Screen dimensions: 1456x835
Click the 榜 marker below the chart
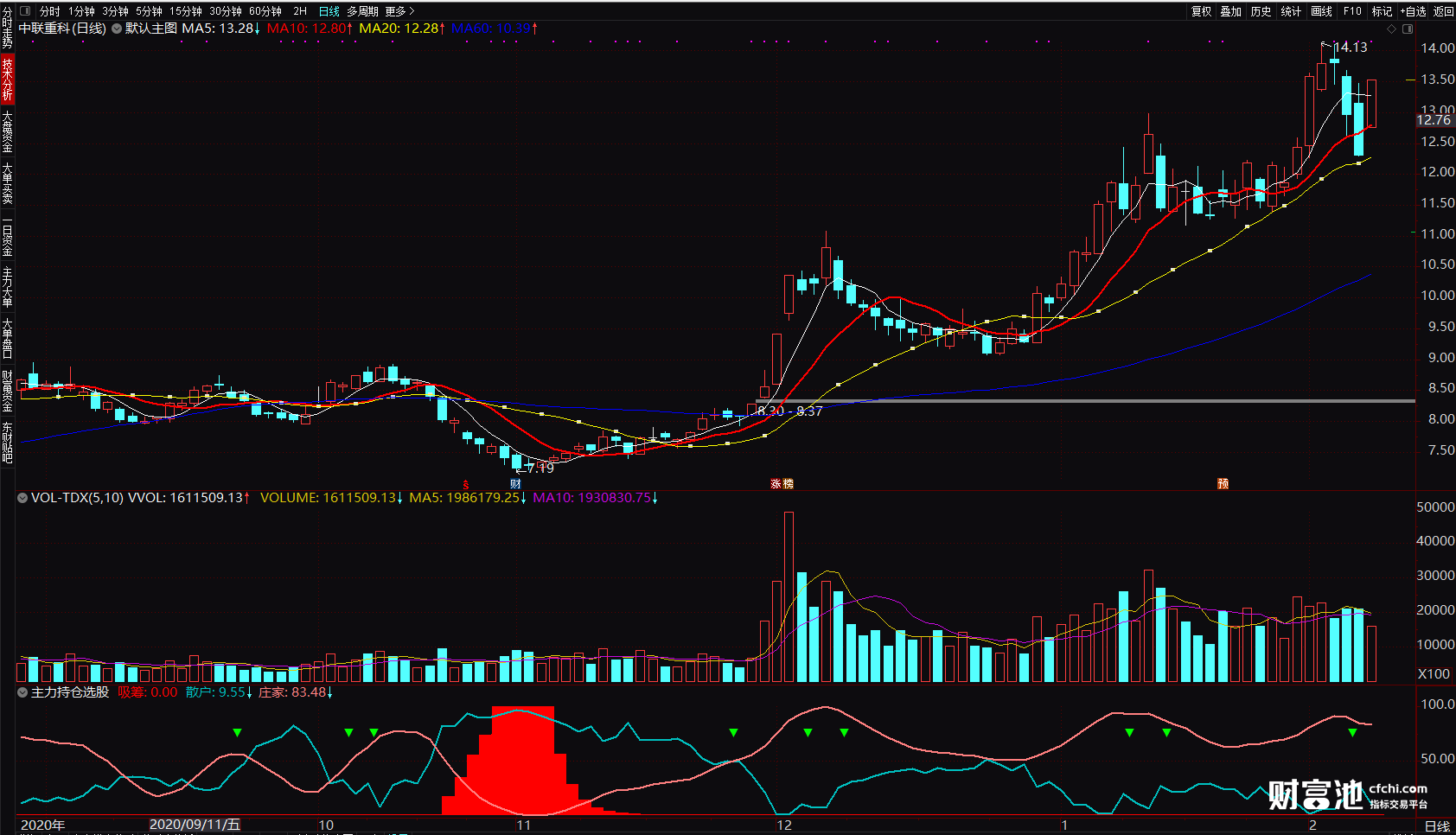788,484
